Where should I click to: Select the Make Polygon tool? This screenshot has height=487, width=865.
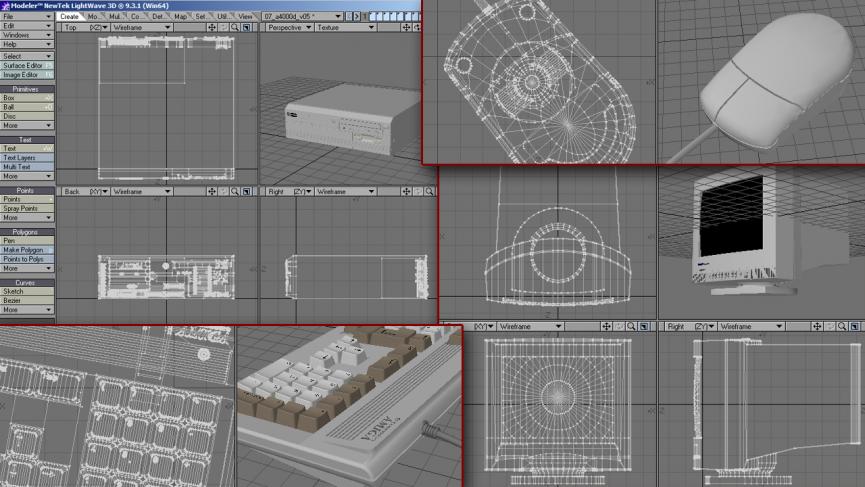pos(27,250)
